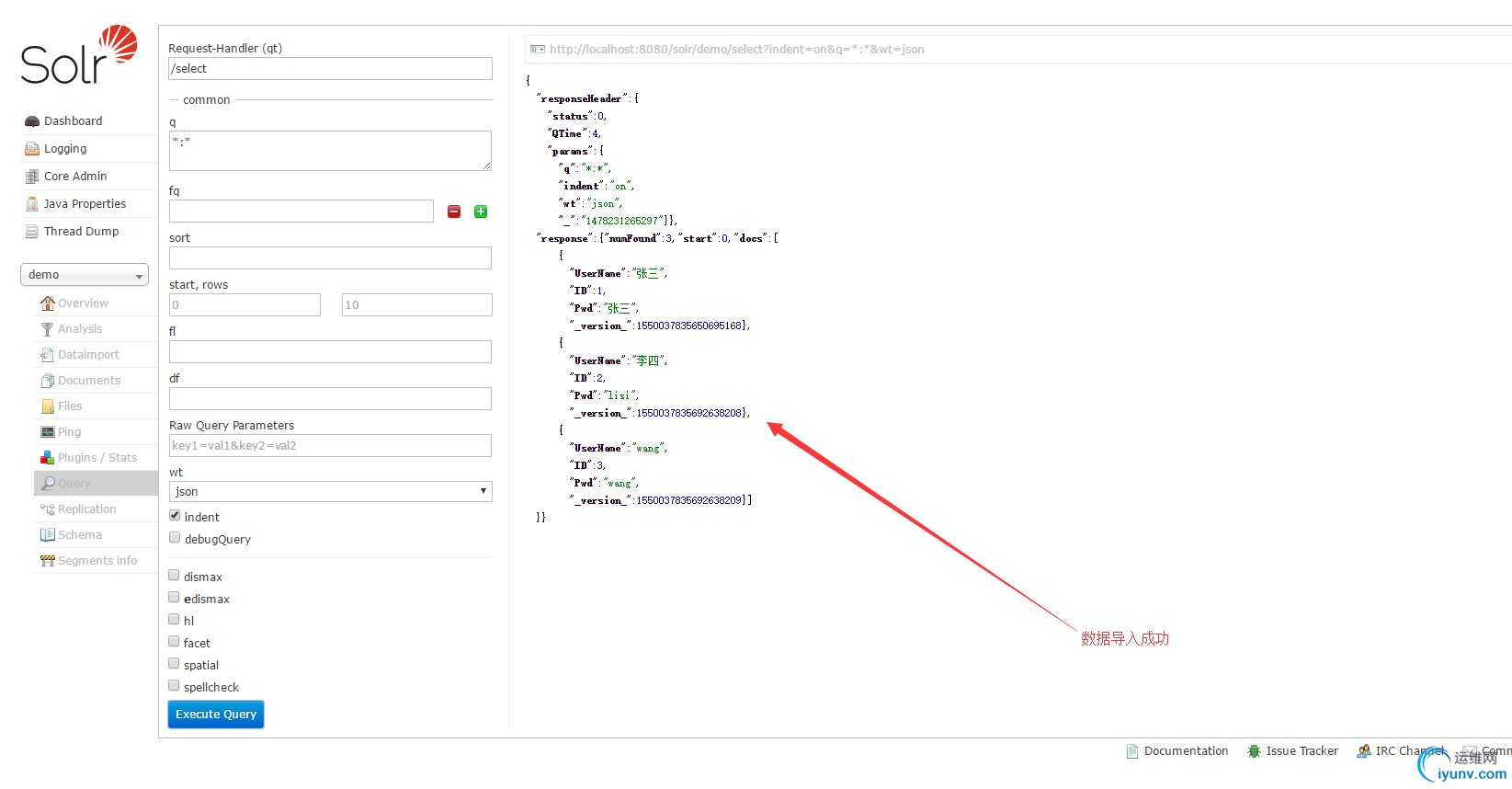Click the Documents icon
The width and height of the screenshot is (1512, 789).
point(48,381)
